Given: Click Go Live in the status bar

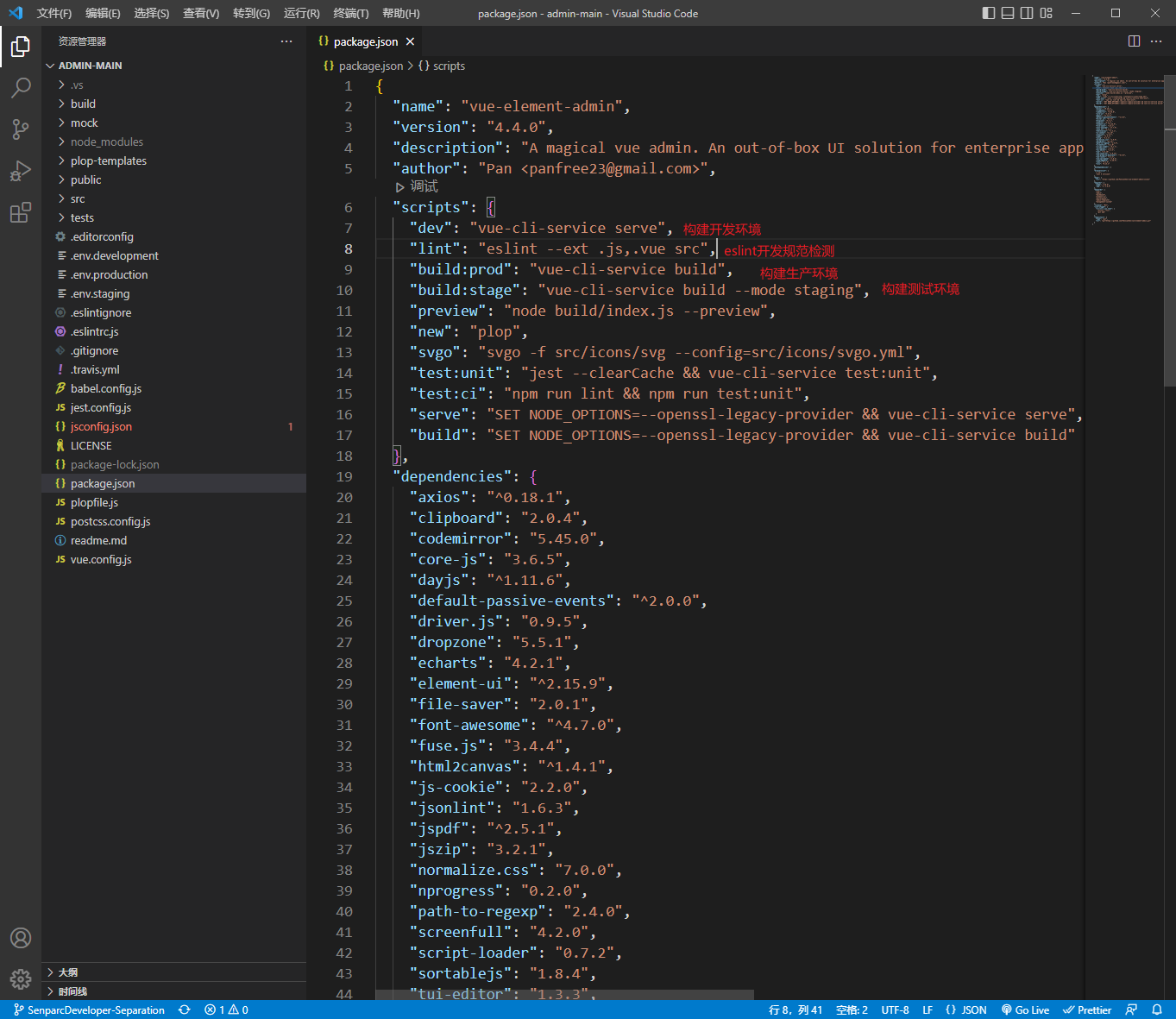Looking at the screenshot, I should coord(1025,1010).
